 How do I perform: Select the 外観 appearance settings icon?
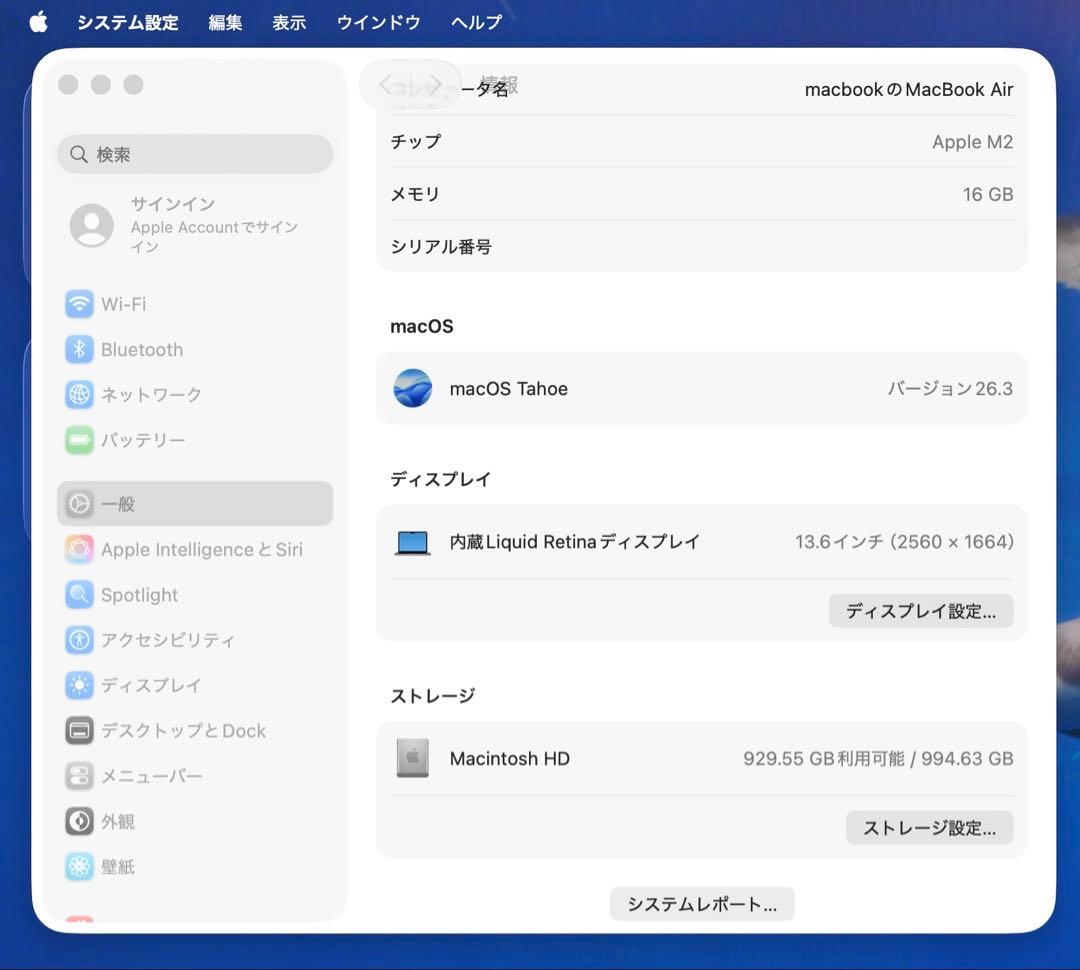80,821
